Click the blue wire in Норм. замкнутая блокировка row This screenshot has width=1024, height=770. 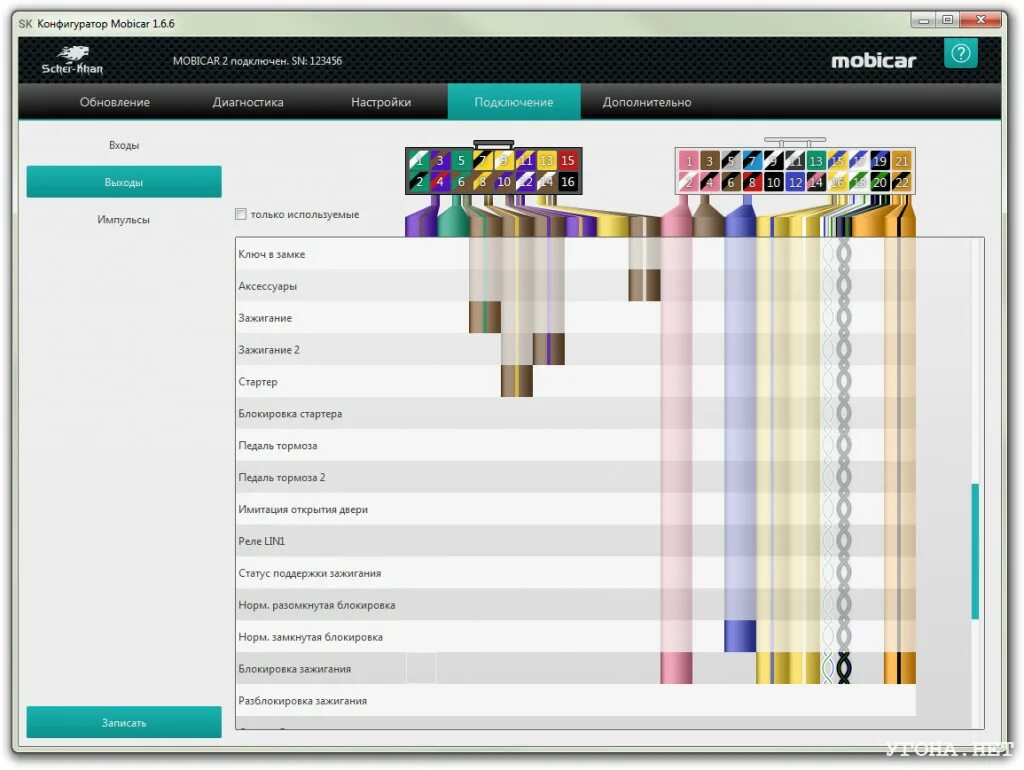pyautogui.click(x=740, y=636)
